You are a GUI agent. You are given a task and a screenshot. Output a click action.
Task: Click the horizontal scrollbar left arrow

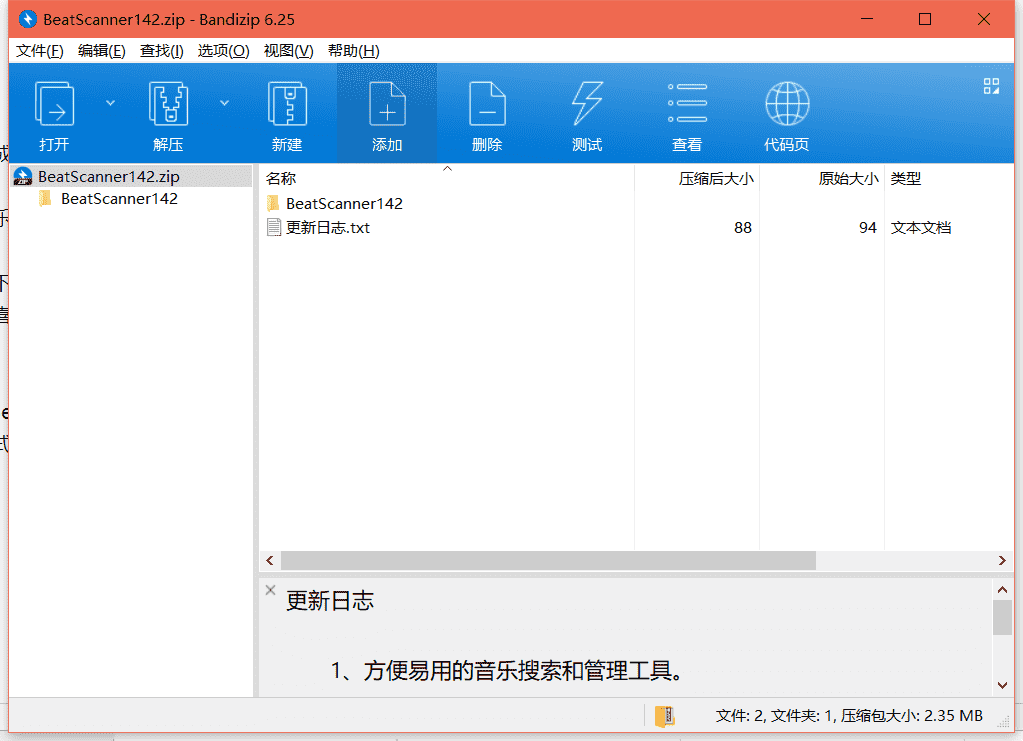coord(269,561)
